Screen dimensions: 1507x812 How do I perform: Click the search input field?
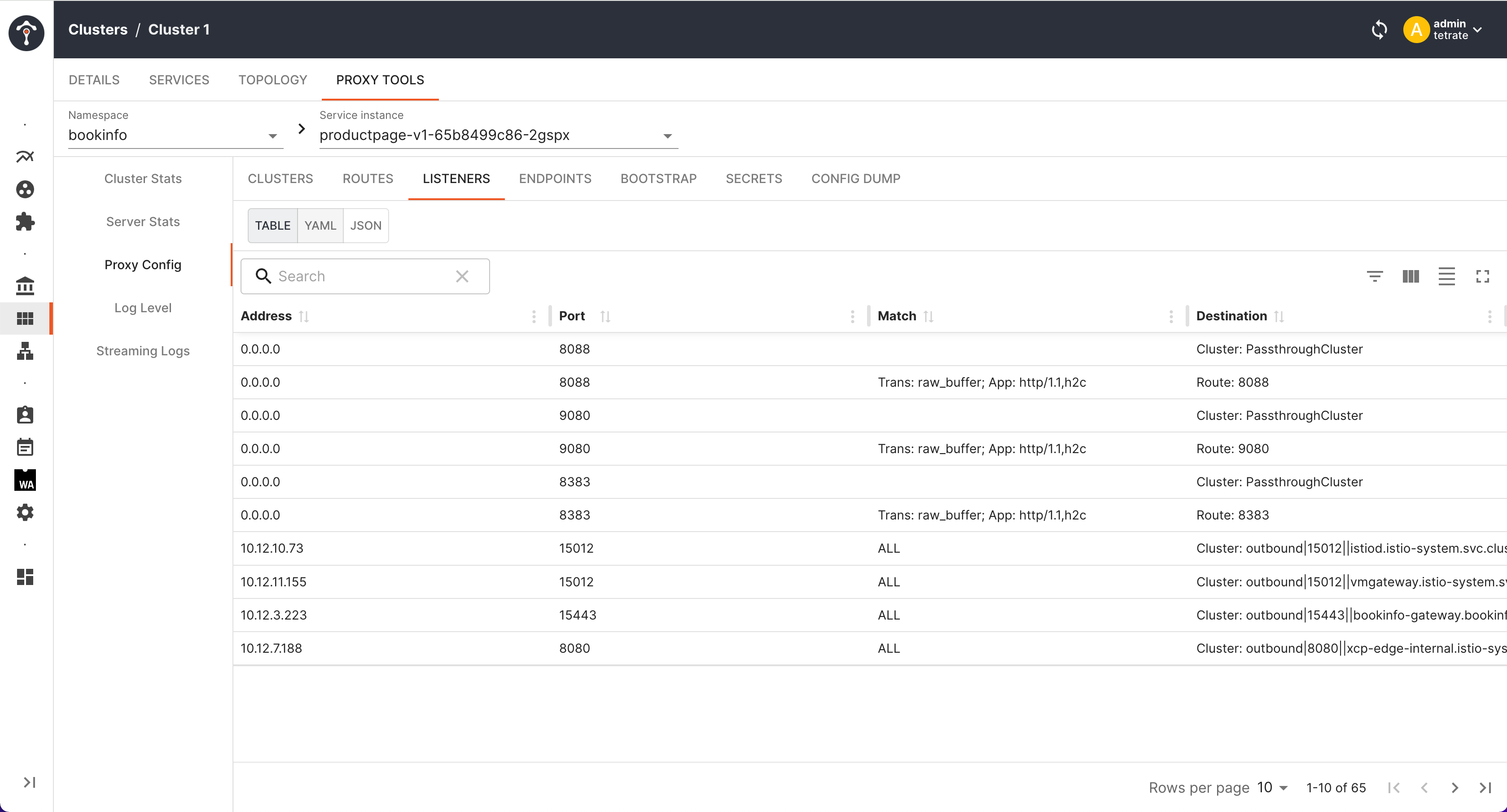365,276
